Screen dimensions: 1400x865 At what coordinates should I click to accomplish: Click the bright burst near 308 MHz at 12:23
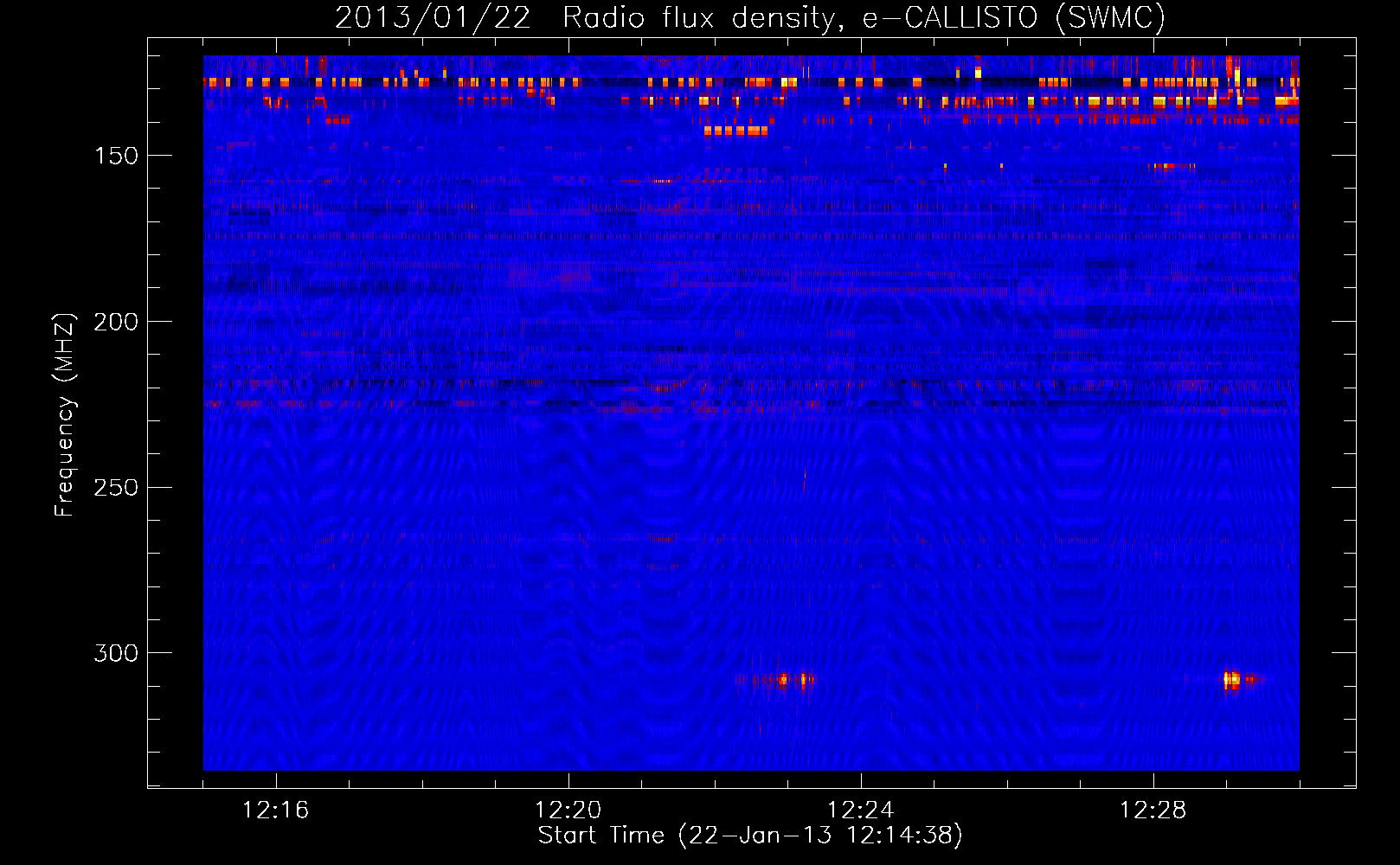[x=783, y=680]
